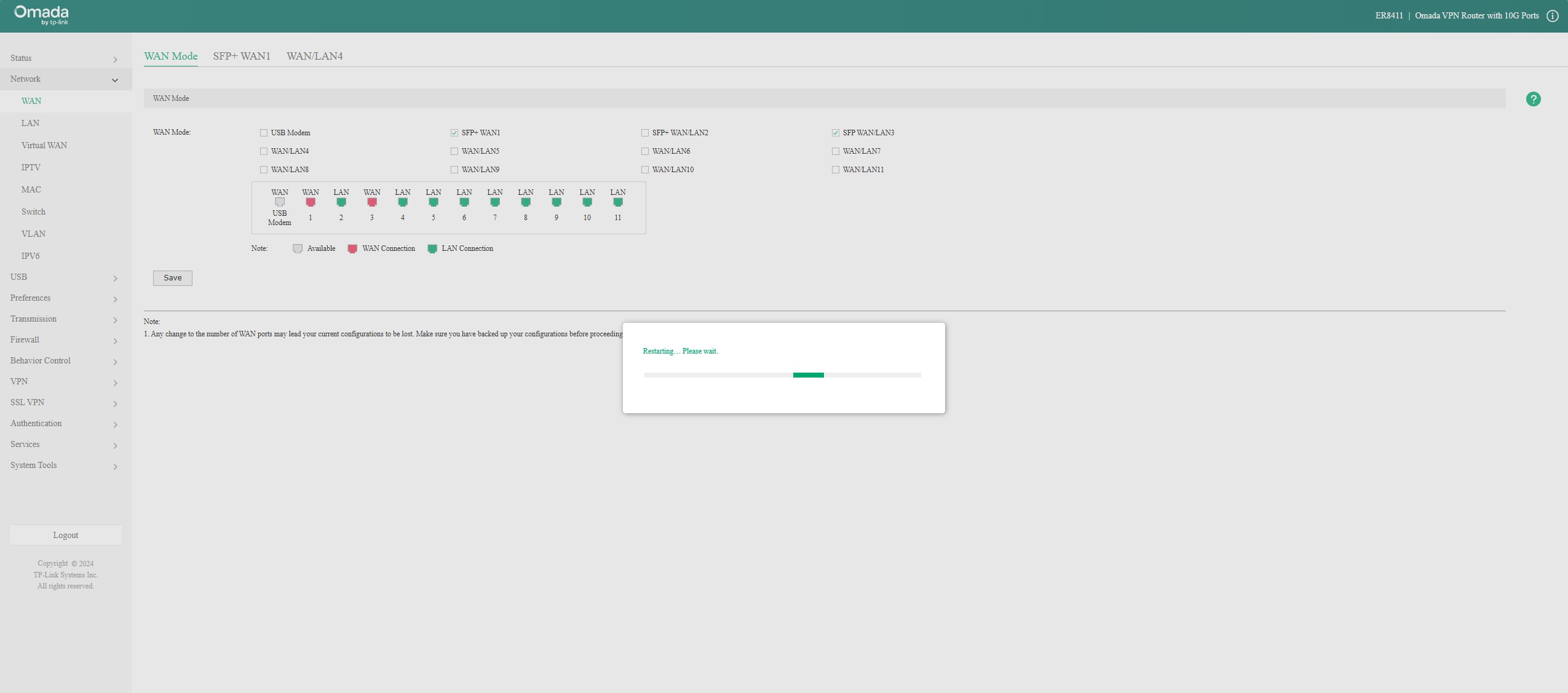Viewport: 1568px width, 693px height.
Task: Click the red WAN port 1 icon
Action: (311, 202)
